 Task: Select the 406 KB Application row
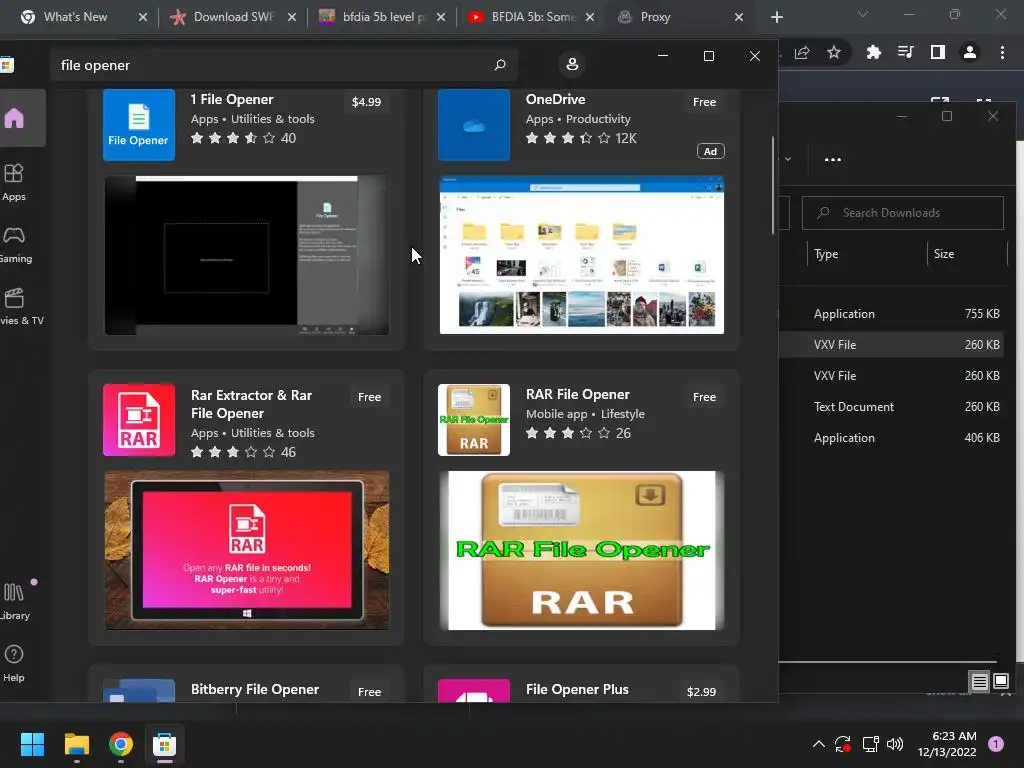(891, 438)
